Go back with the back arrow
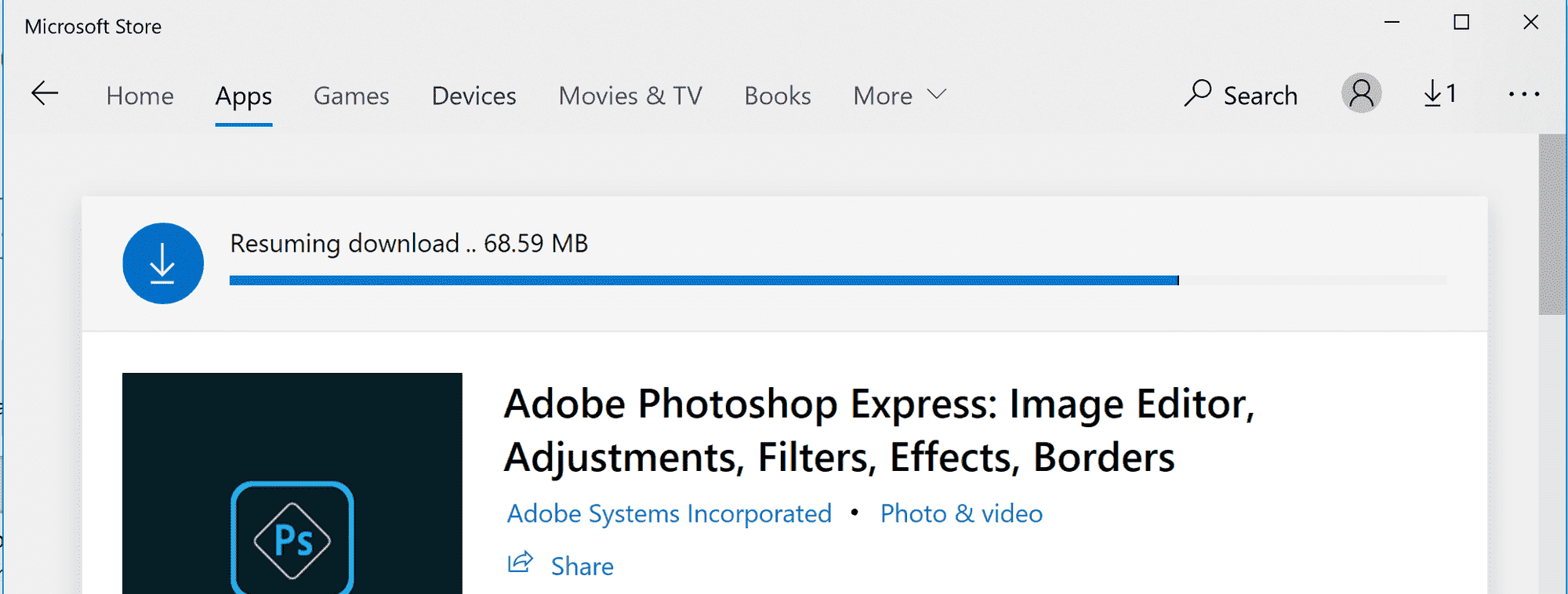Image resolution: width=1568 pixels, height=594 pixels. [x=45, y=94]
